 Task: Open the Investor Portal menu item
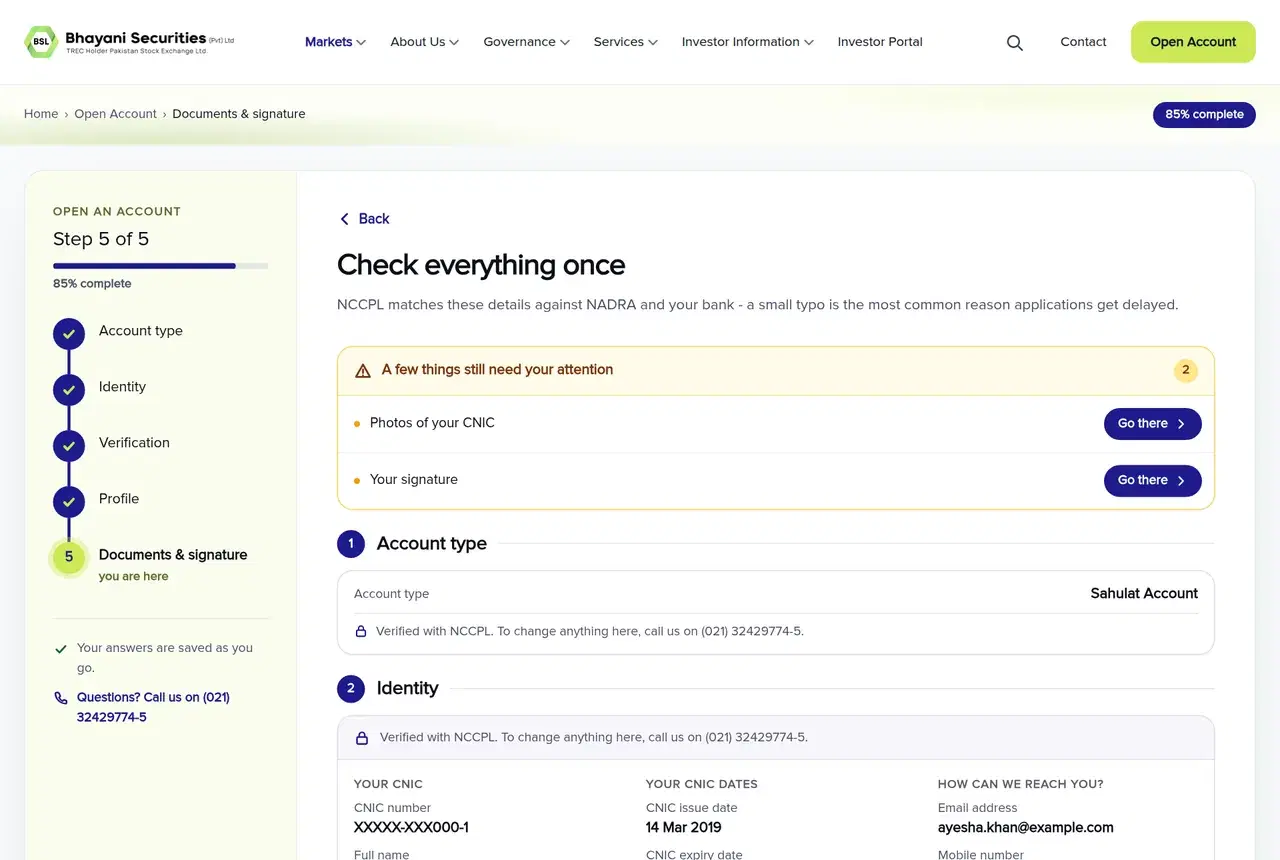click(x=880, y=42)
